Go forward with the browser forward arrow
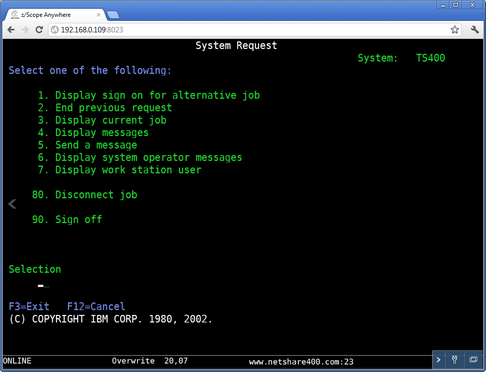This screenshot has width=486, height=372. [25, 30]
